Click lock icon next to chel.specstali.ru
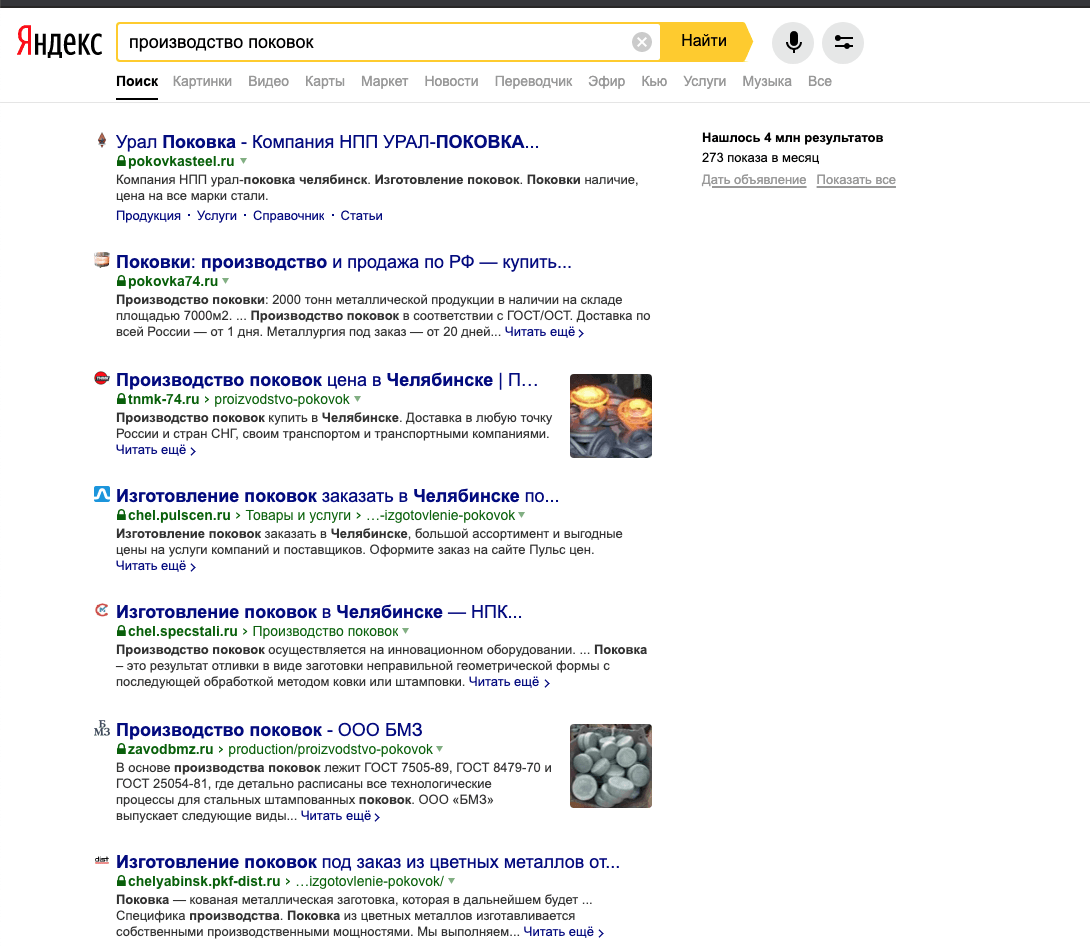The width and height of the screenshot is (1090, 946). [121, 632]
